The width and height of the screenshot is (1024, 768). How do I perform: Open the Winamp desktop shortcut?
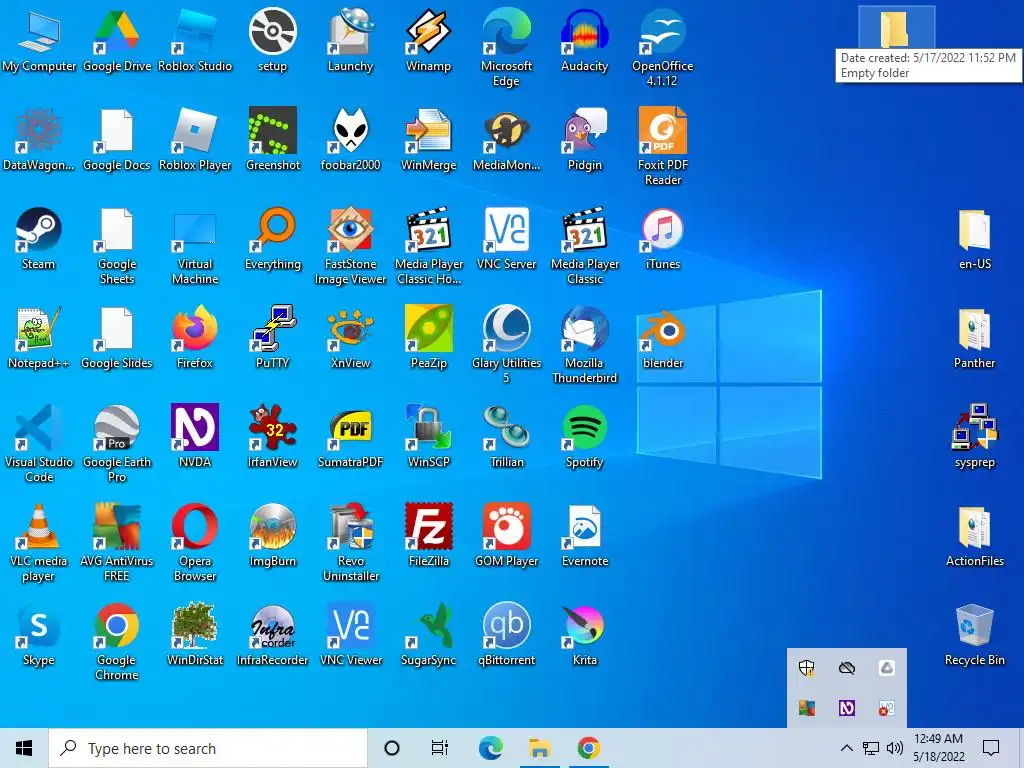pyautogui.click(x=428, y=39)
